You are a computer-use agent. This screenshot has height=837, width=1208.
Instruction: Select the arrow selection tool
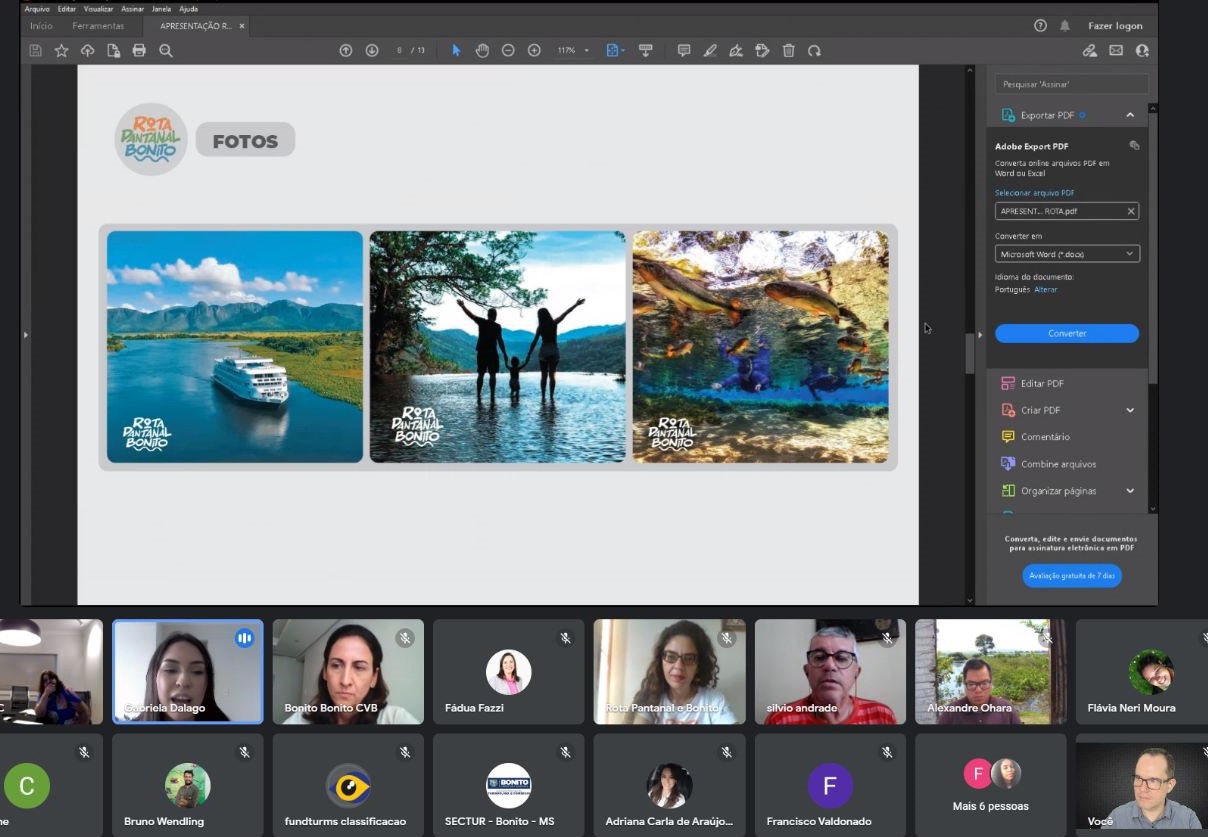click(456, 51)
